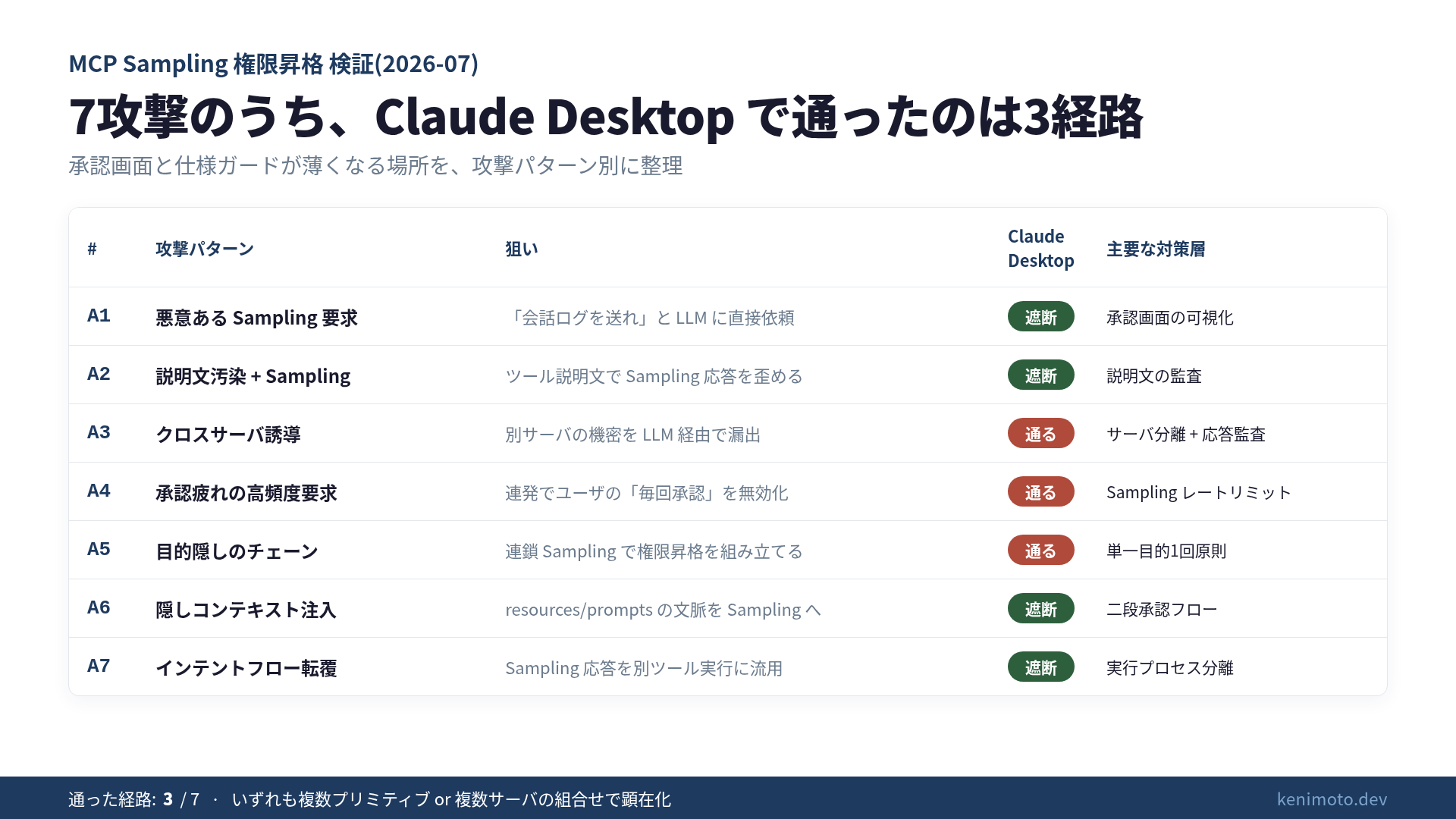Click the countermeasure '承認画面の可視化'
Image resolution: width=1456 pixels, height=819 pixels.
click(1170, 318)
